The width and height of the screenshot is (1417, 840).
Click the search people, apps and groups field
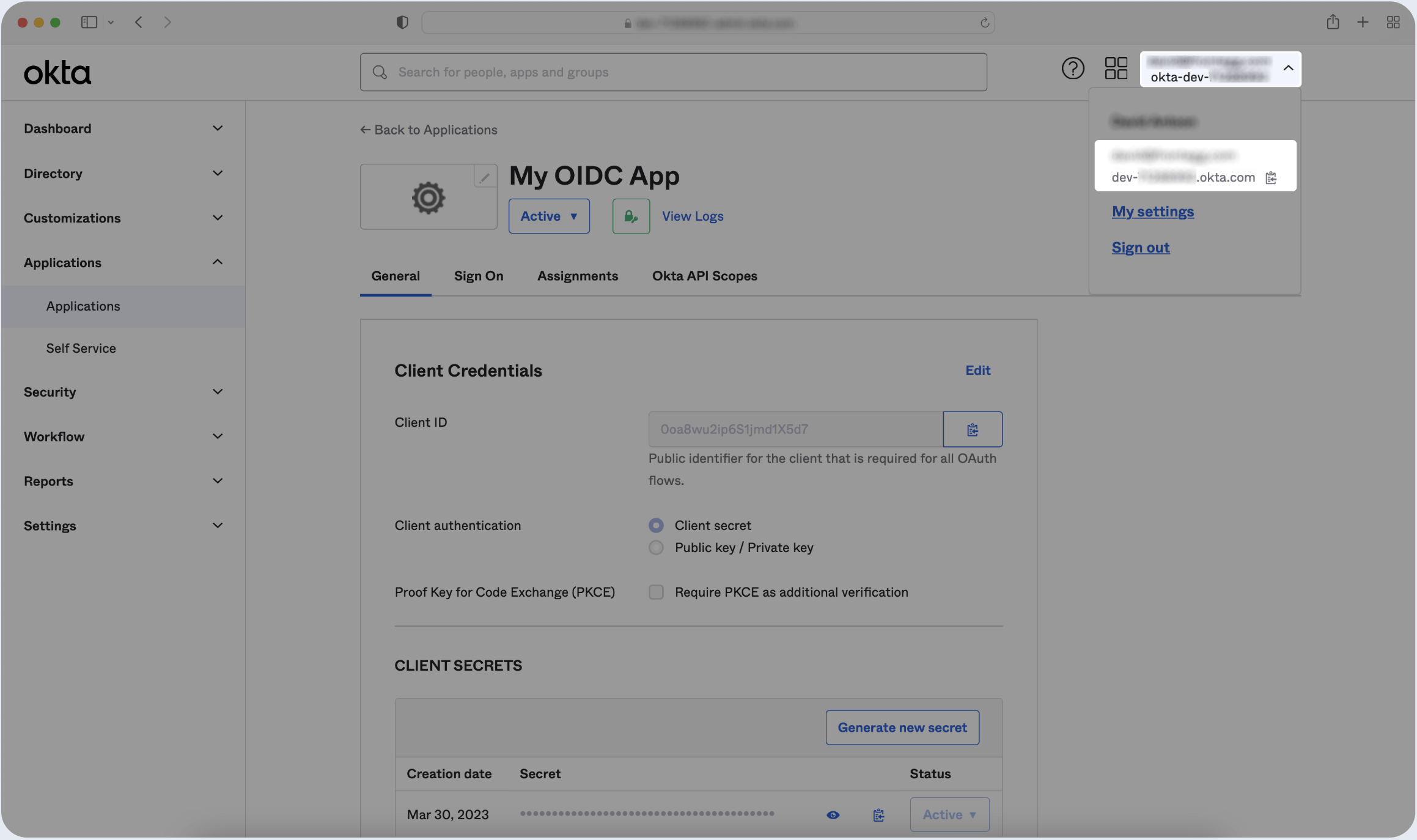672,72
